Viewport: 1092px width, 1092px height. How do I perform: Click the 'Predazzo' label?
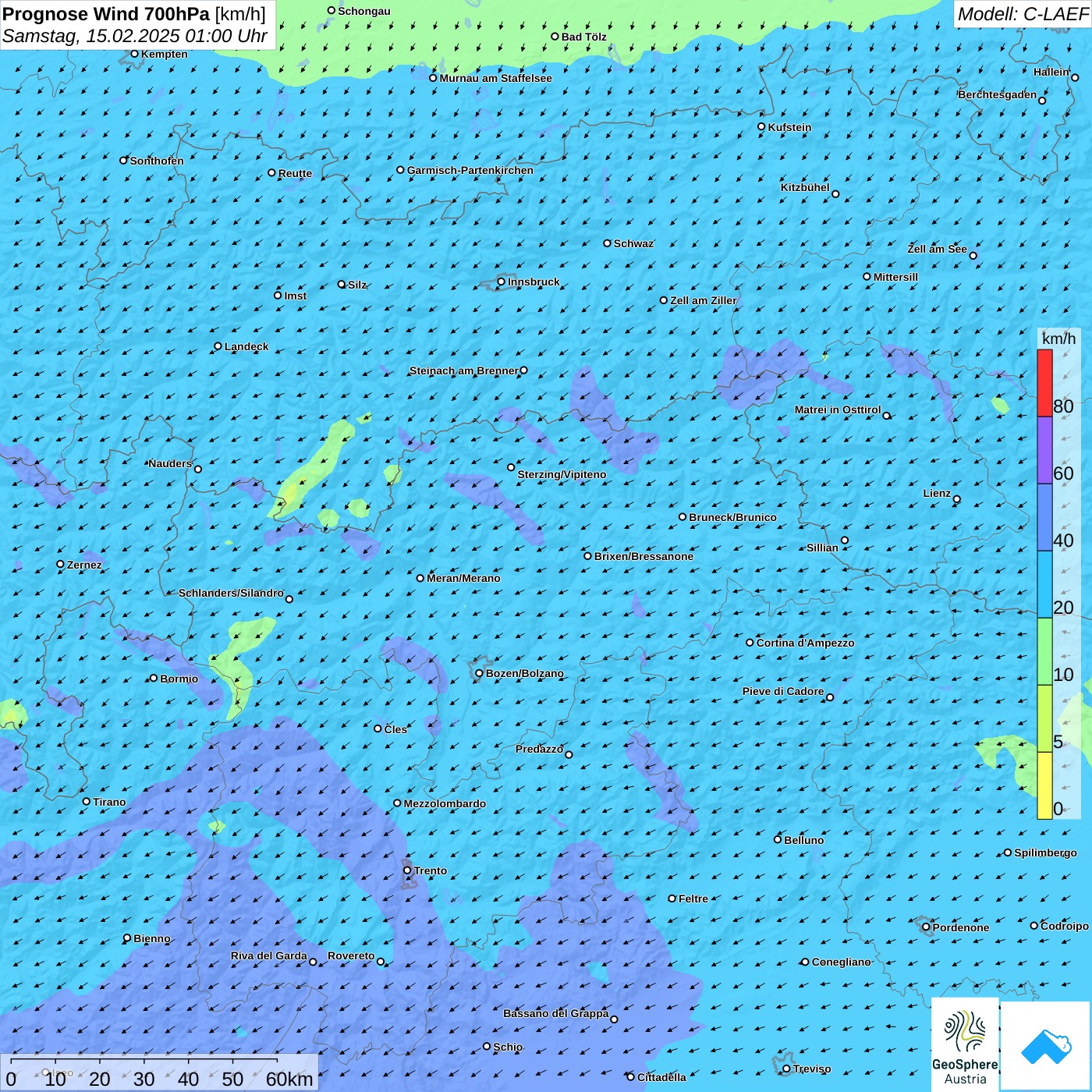pos(539,749)
